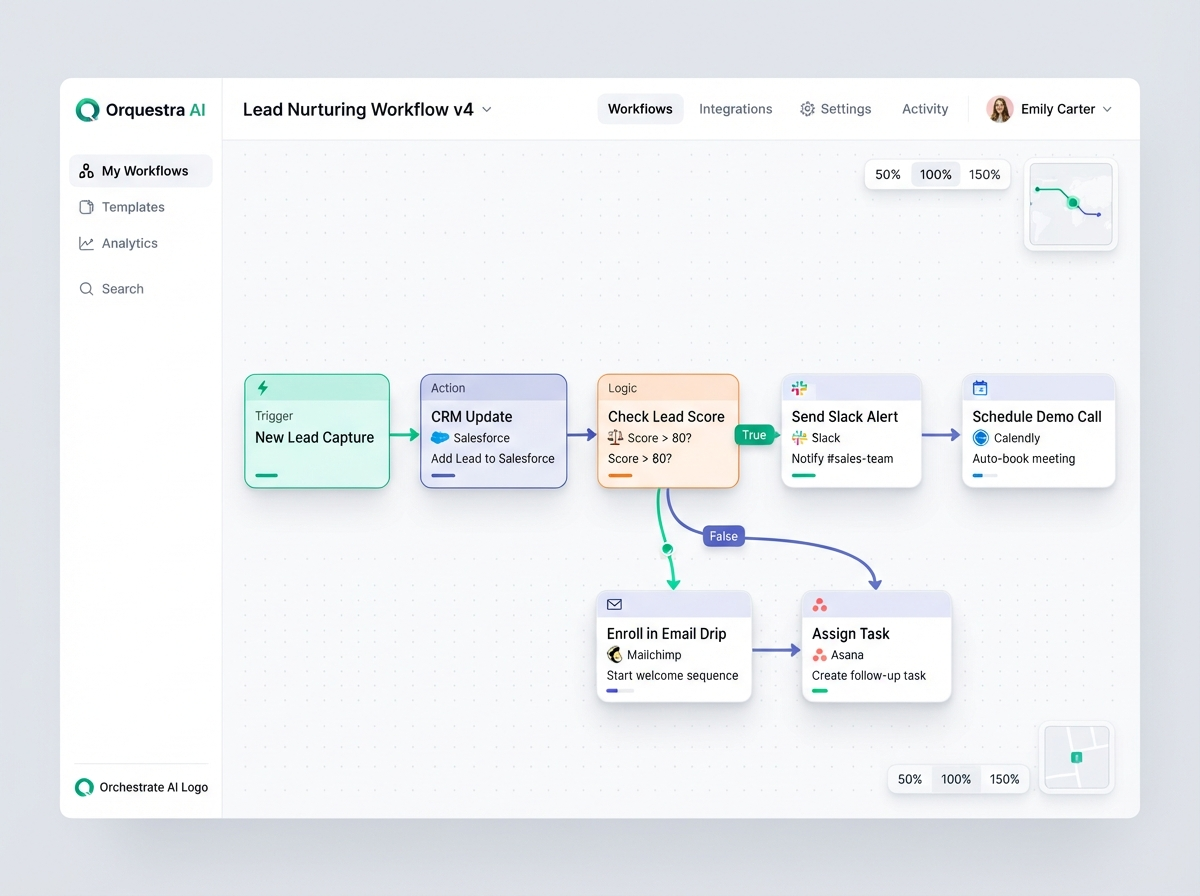1200x896 pixels.
Task: Click the True branch label
Action: click(x=754, y=435)
